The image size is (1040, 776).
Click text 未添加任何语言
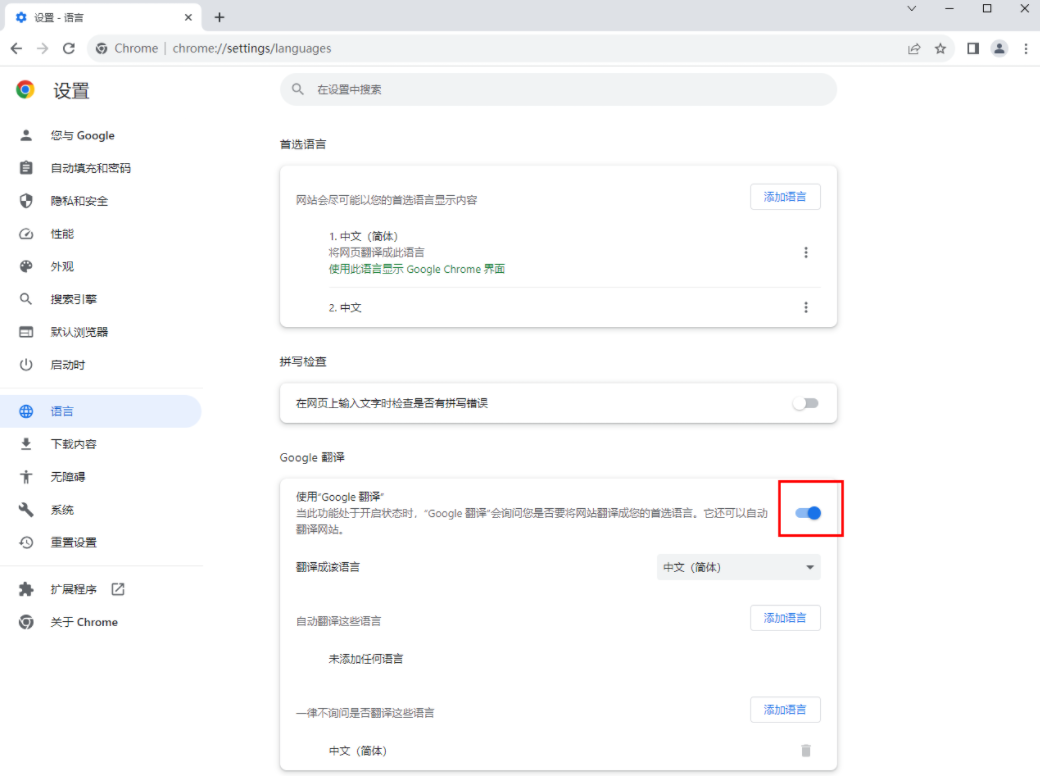[365, 659]
